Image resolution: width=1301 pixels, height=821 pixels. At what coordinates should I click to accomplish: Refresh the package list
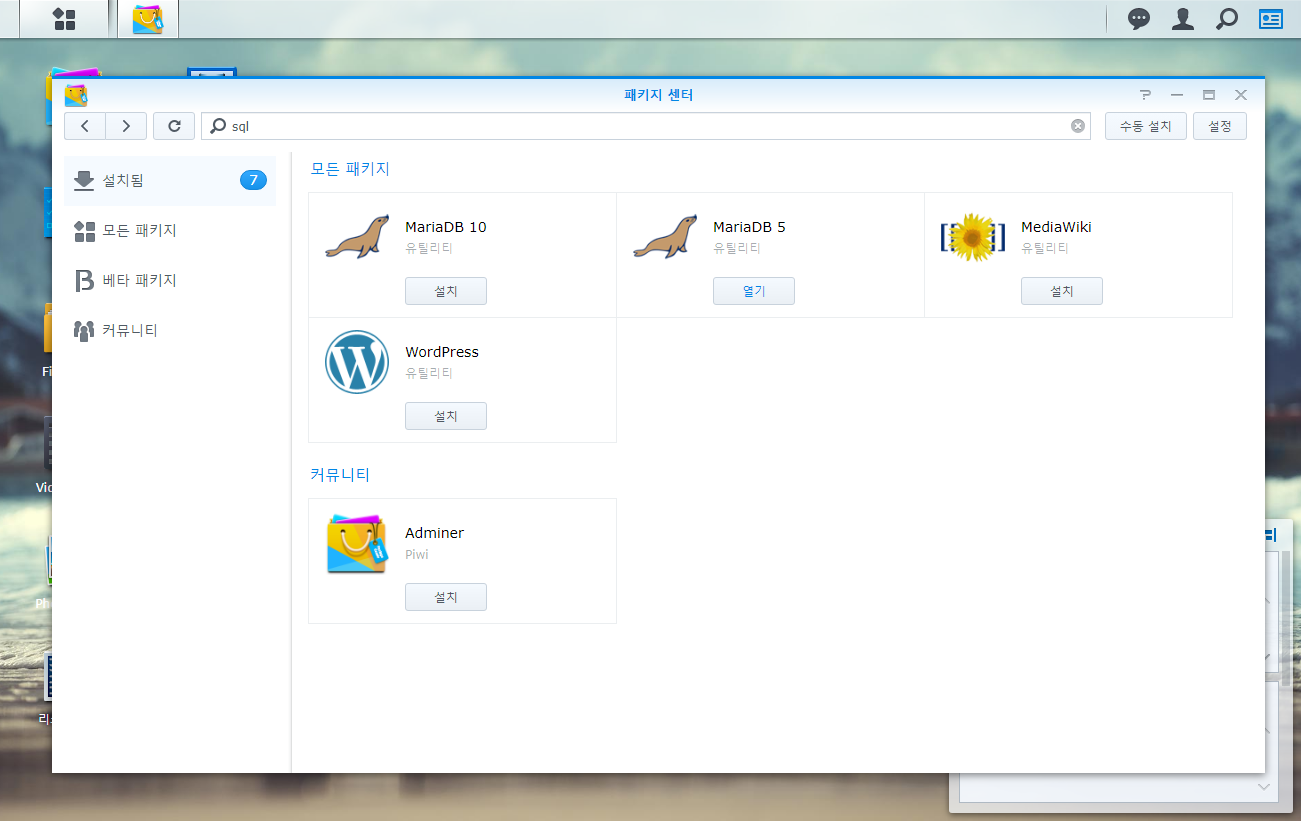pos(174,126)
